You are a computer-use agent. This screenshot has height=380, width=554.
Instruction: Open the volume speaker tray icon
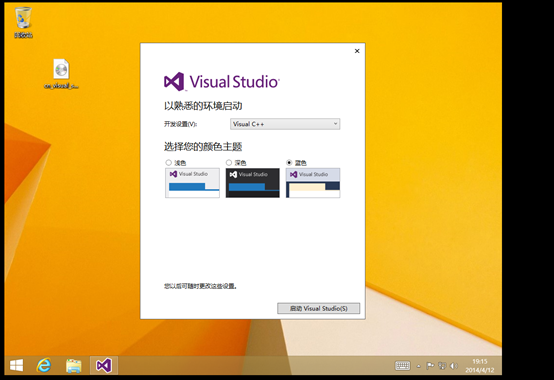pyautogui.click(x=454, y=366)
